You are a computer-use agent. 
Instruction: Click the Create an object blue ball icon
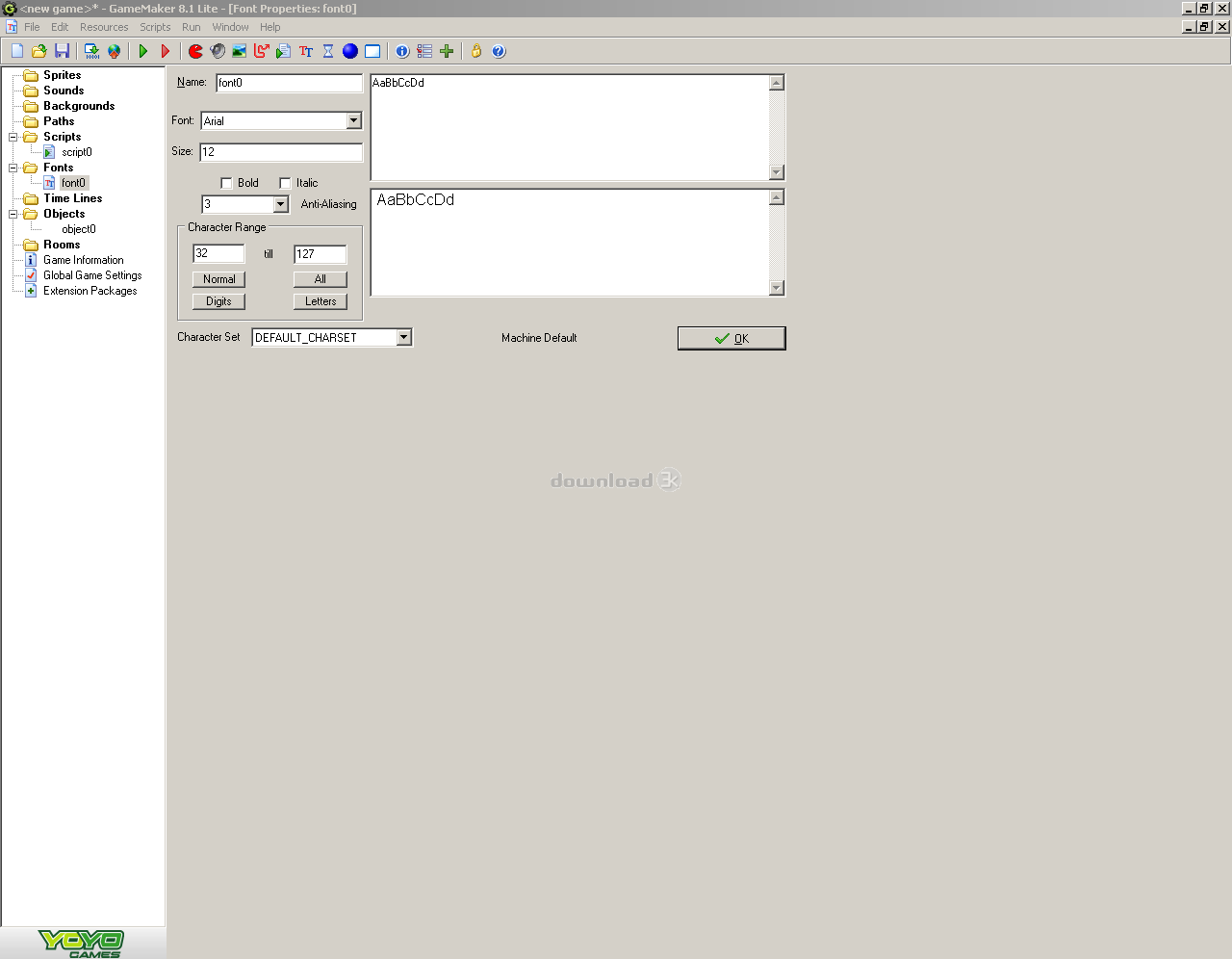tap(350, 51)
